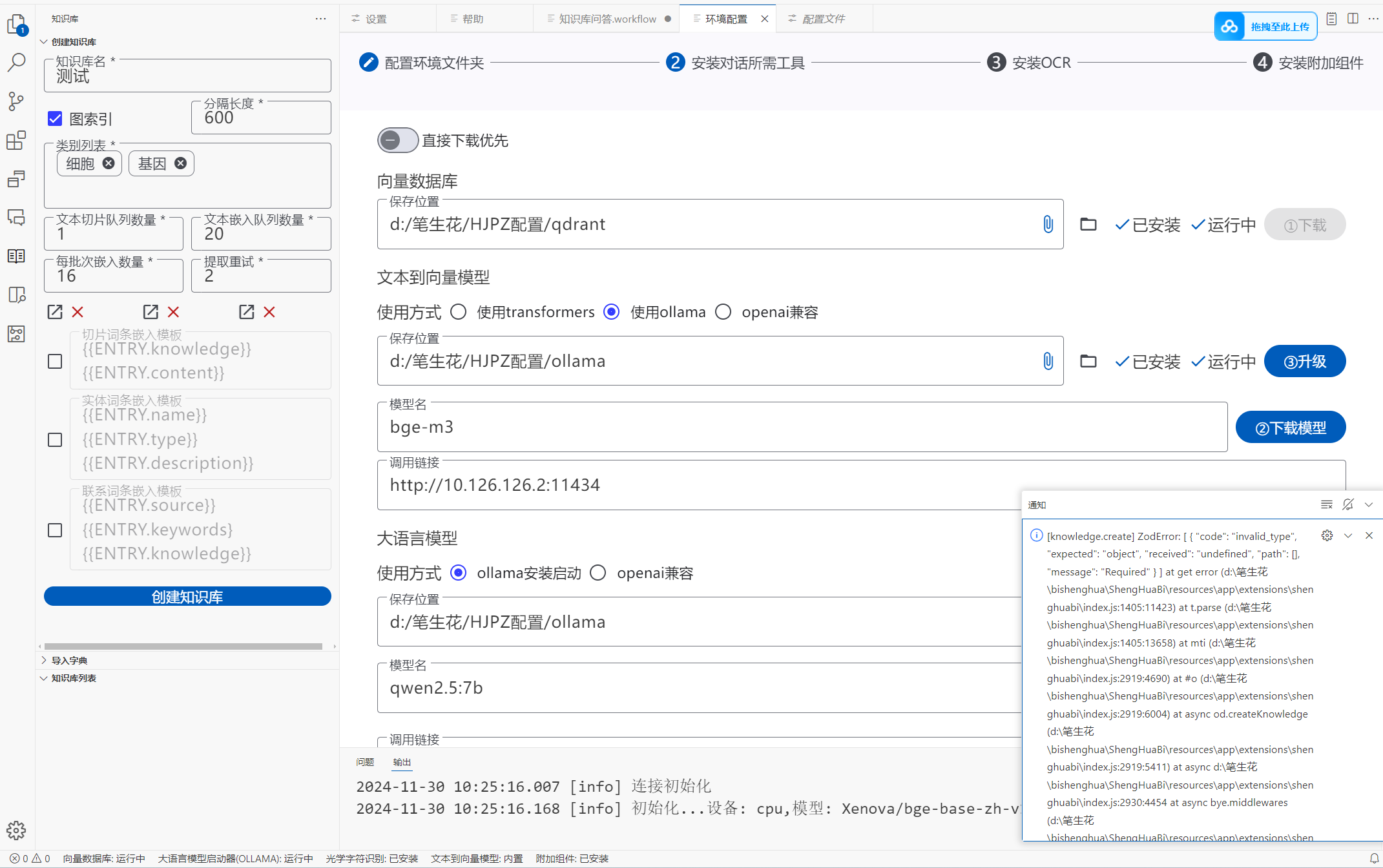Select the 使用transformers radio option
Screen dimensions: 1383x868
tap(459, 312)
